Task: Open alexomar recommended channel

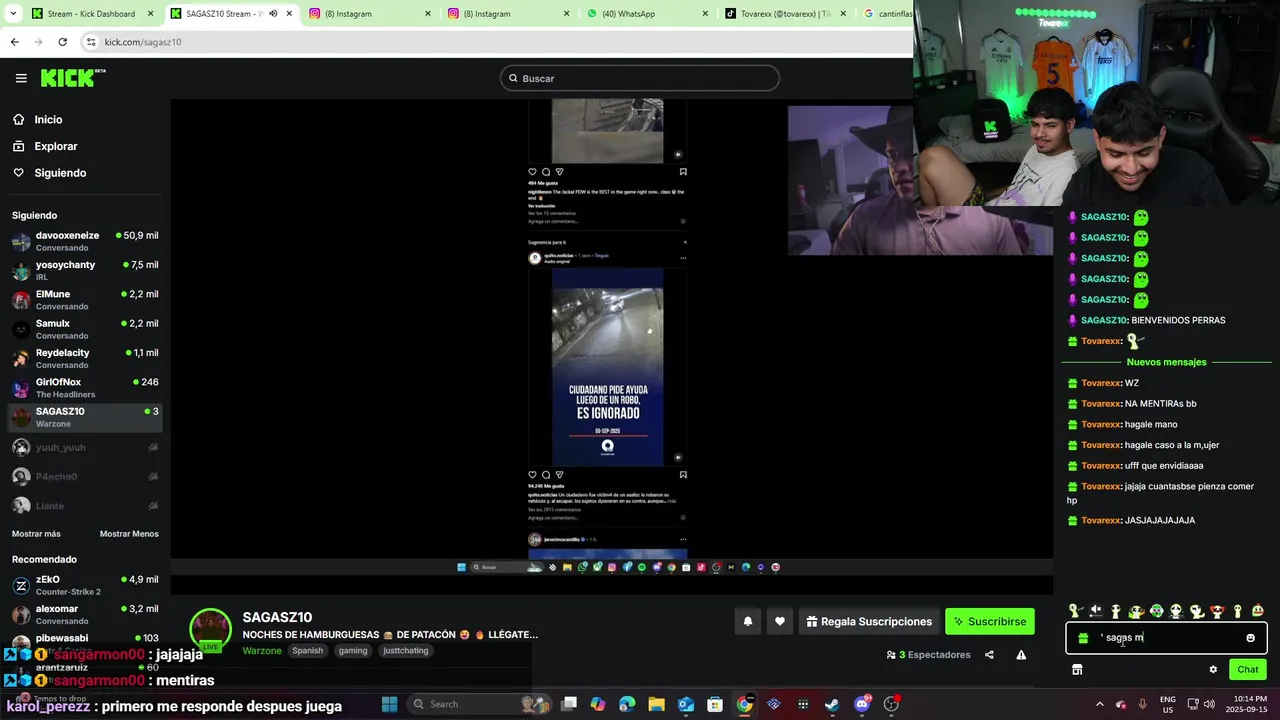Action: pos(85,614)
